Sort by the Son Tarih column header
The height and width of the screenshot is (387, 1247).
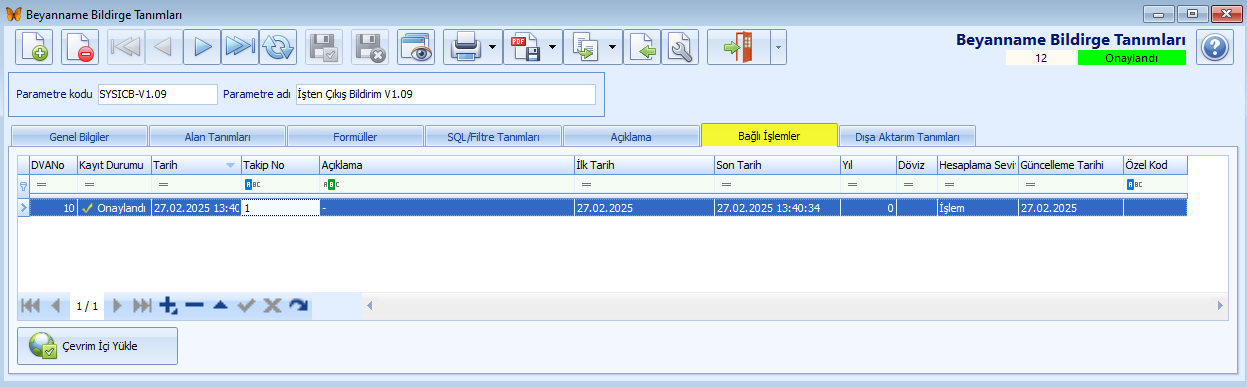(776, 165)
